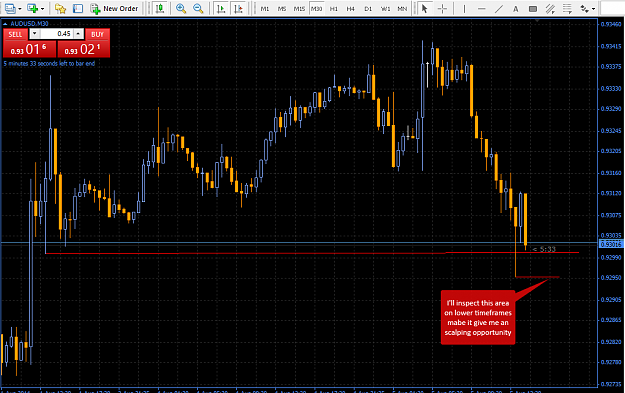Toggle the panel window icon beside Navigator
The image size is (625, 393).
[x=78, y=8]
